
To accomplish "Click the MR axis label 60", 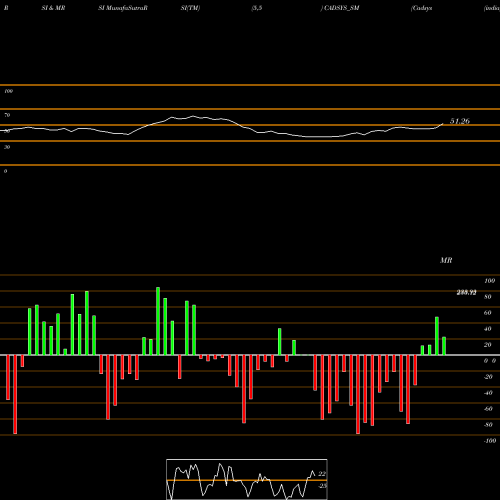I will click(x=488, y=313).
